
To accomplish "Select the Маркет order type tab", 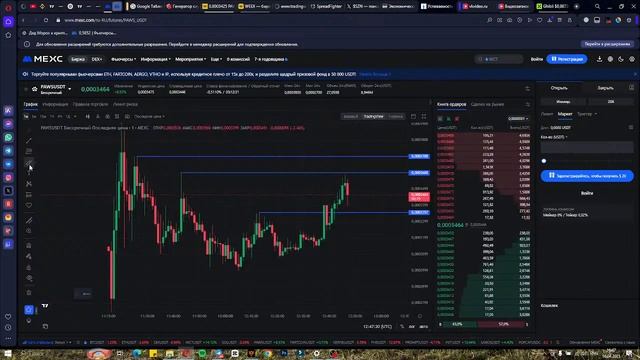I will pyautogui.click(x=565, y=114).
